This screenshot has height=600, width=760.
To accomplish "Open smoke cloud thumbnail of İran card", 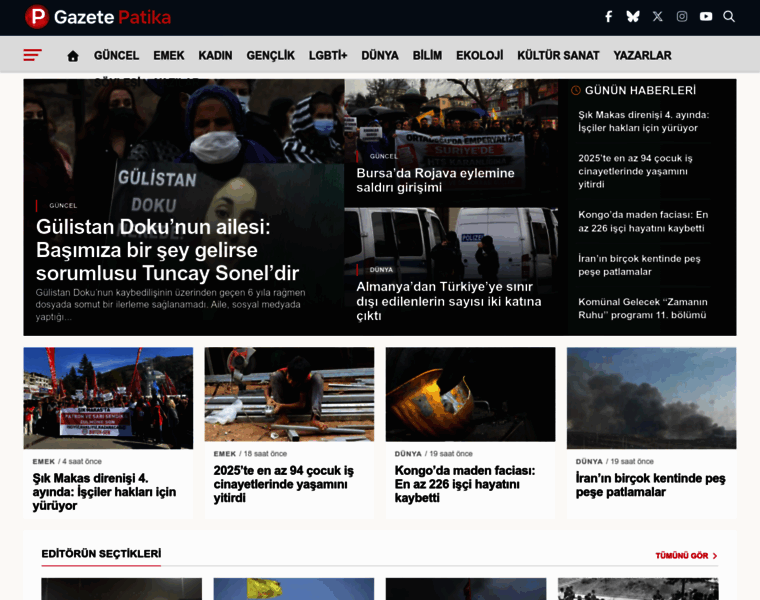I will tap(651, 398).
